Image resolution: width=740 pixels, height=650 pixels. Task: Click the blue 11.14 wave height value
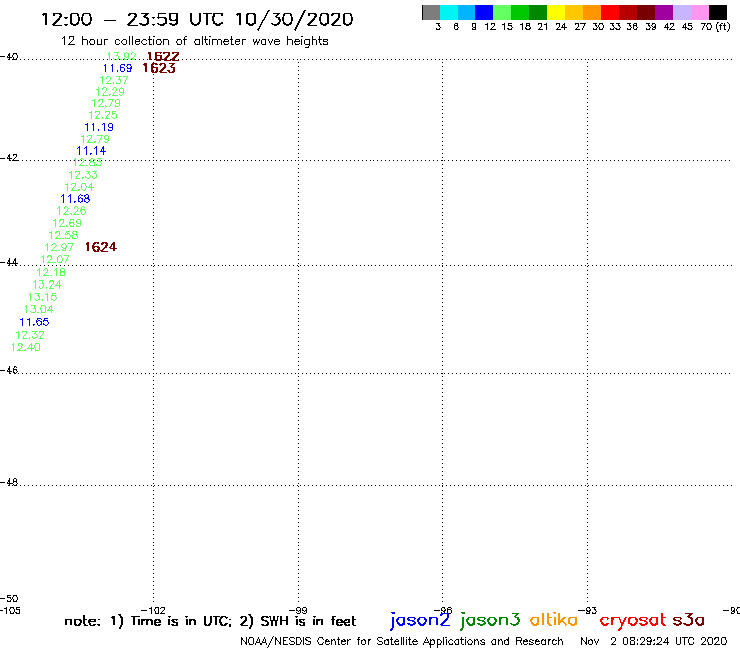tap(91, 151)
